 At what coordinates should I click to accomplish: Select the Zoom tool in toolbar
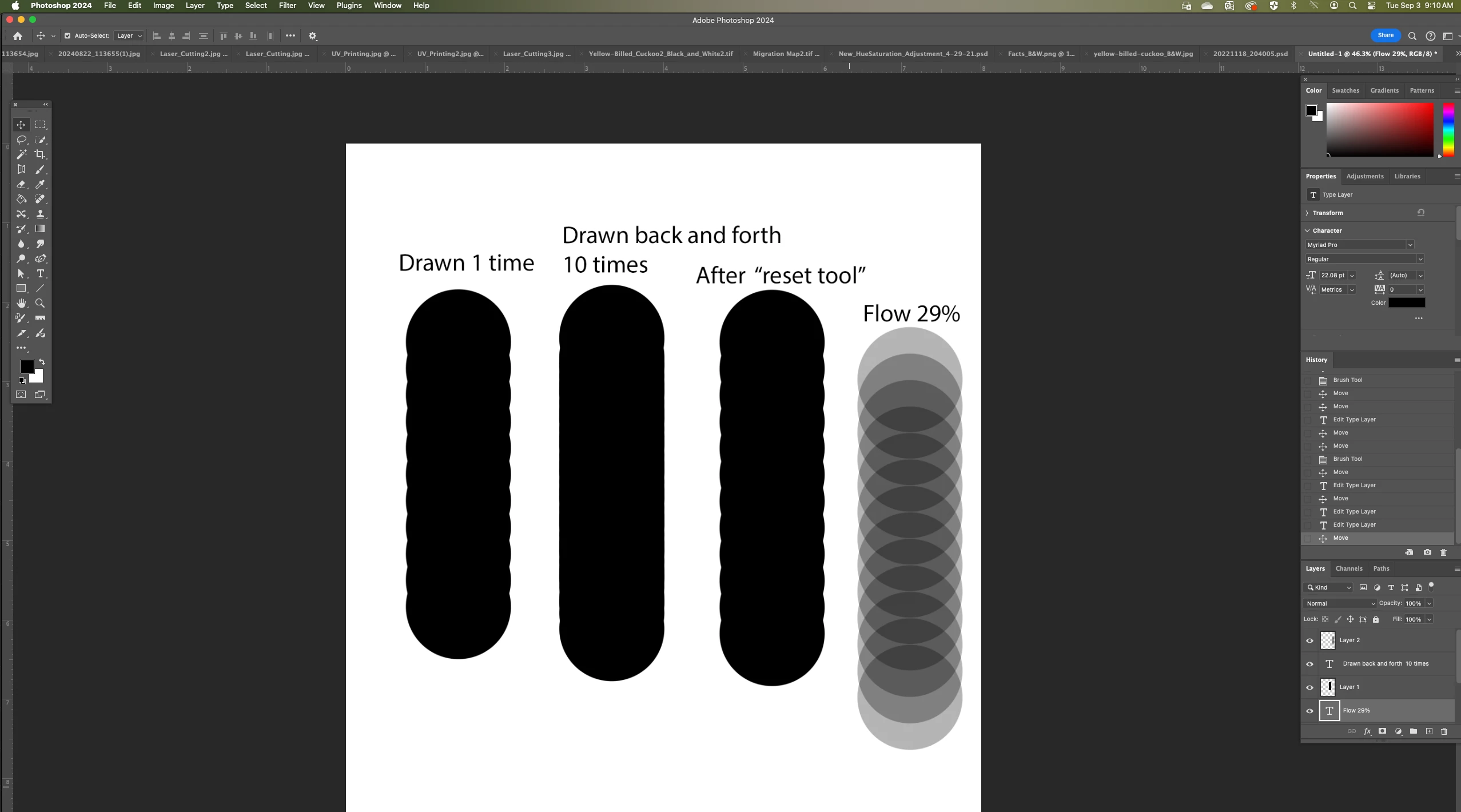click(40, 303)
